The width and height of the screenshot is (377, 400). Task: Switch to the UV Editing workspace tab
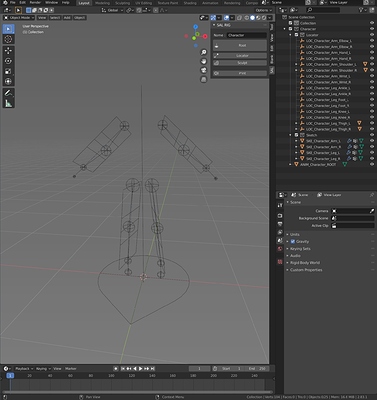tap(143, 3)
